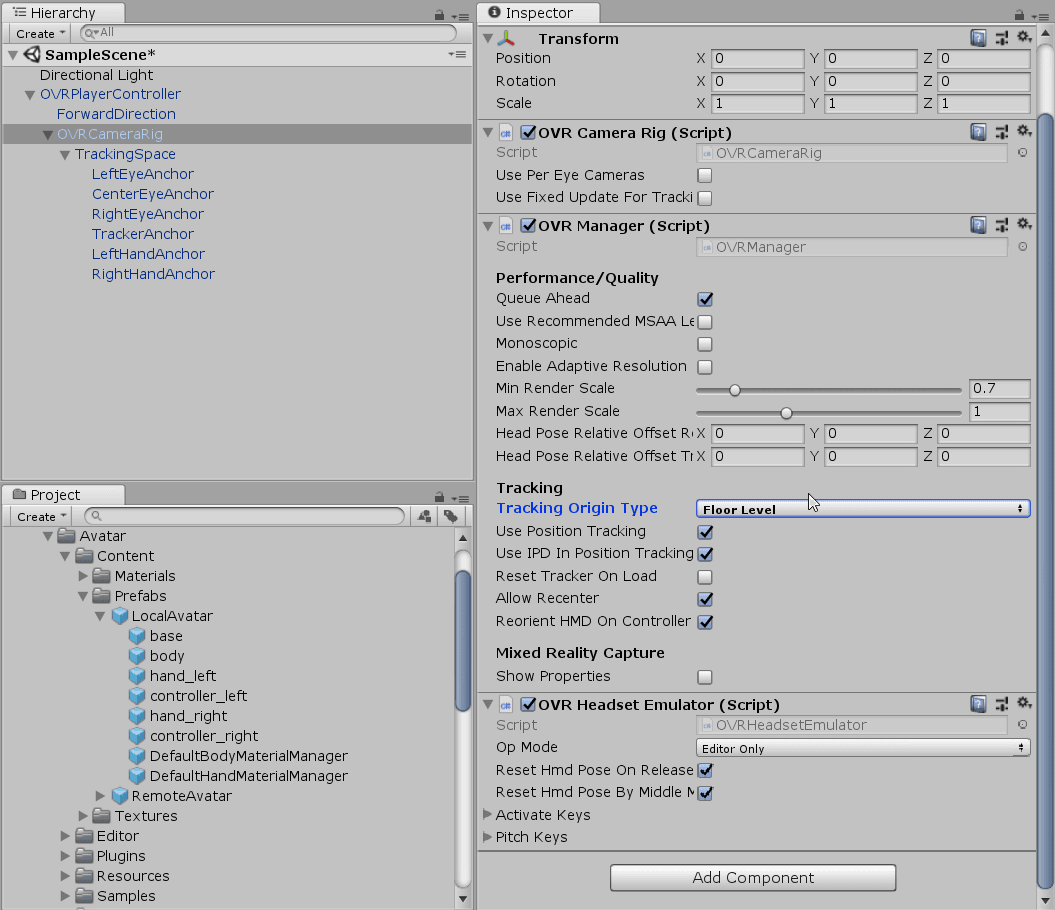Click Project panel scroll down arrow

point(462,899)
